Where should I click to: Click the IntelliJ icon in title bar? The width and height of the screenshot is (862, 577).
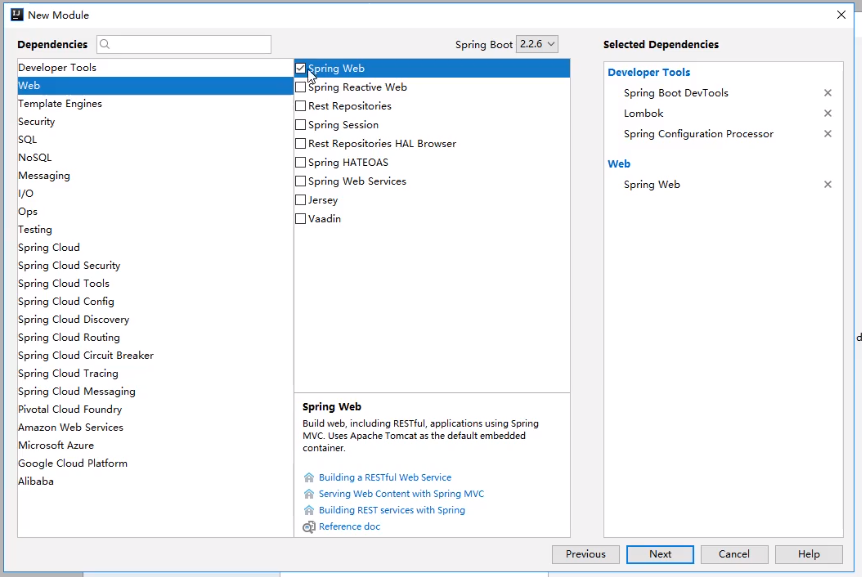(x=16, y=15)
